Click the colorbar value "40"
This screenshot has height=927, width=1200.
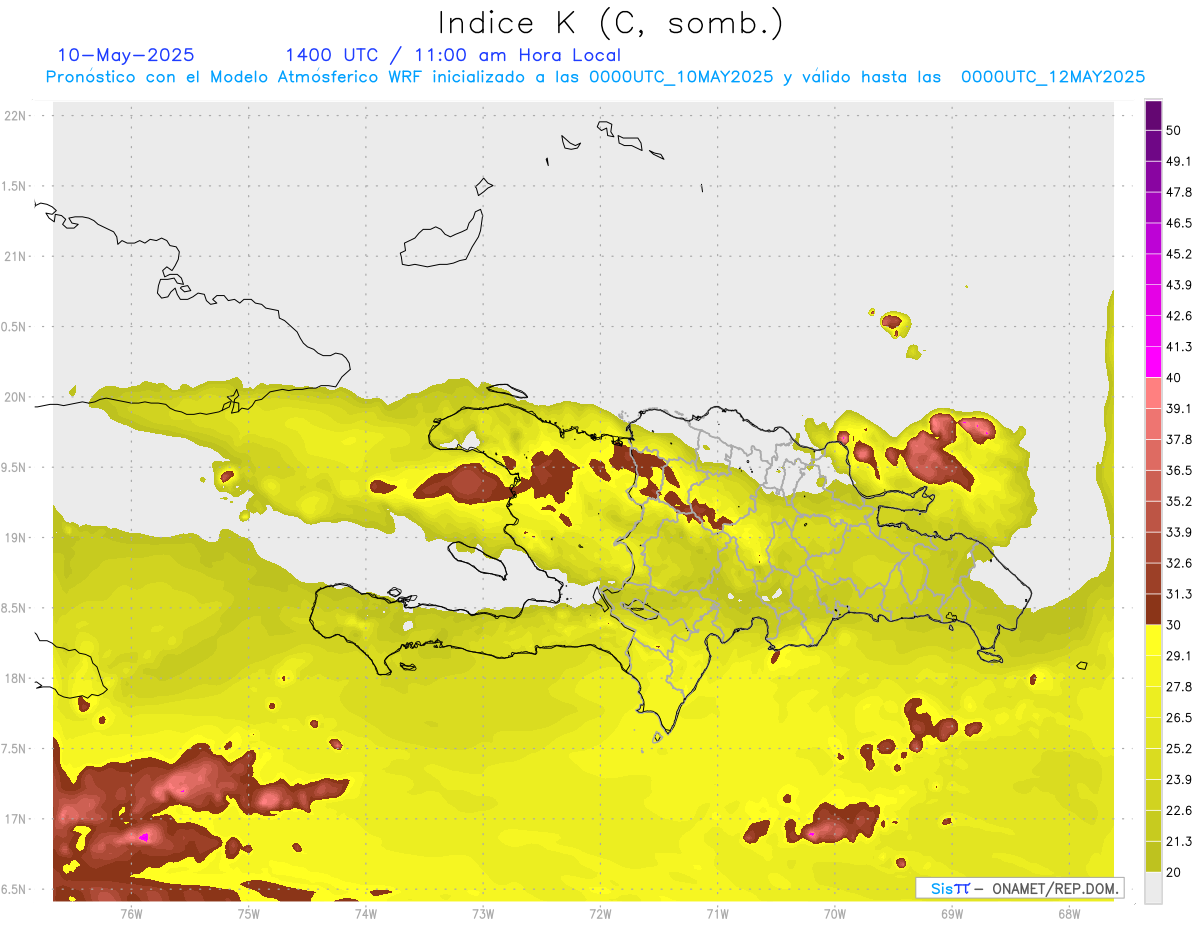tap(1174, 378)
